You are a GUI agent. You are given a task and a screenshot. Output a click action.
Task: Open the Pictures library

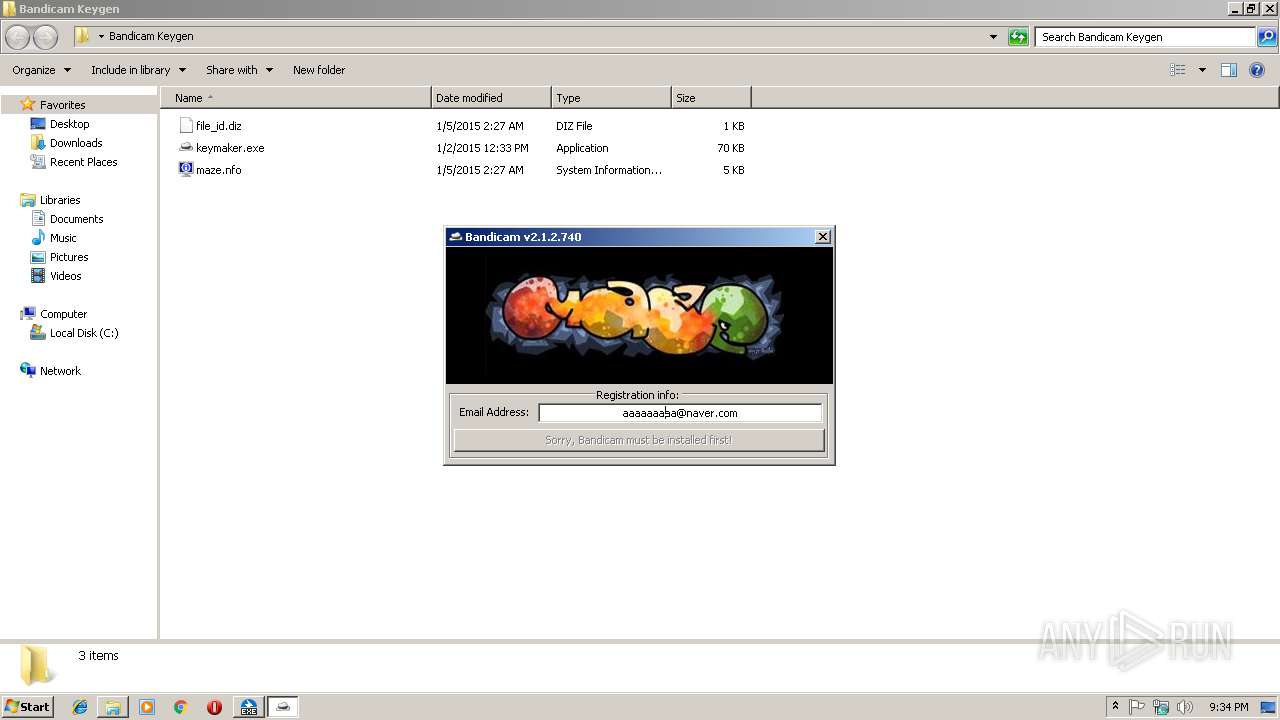point(69,257)
